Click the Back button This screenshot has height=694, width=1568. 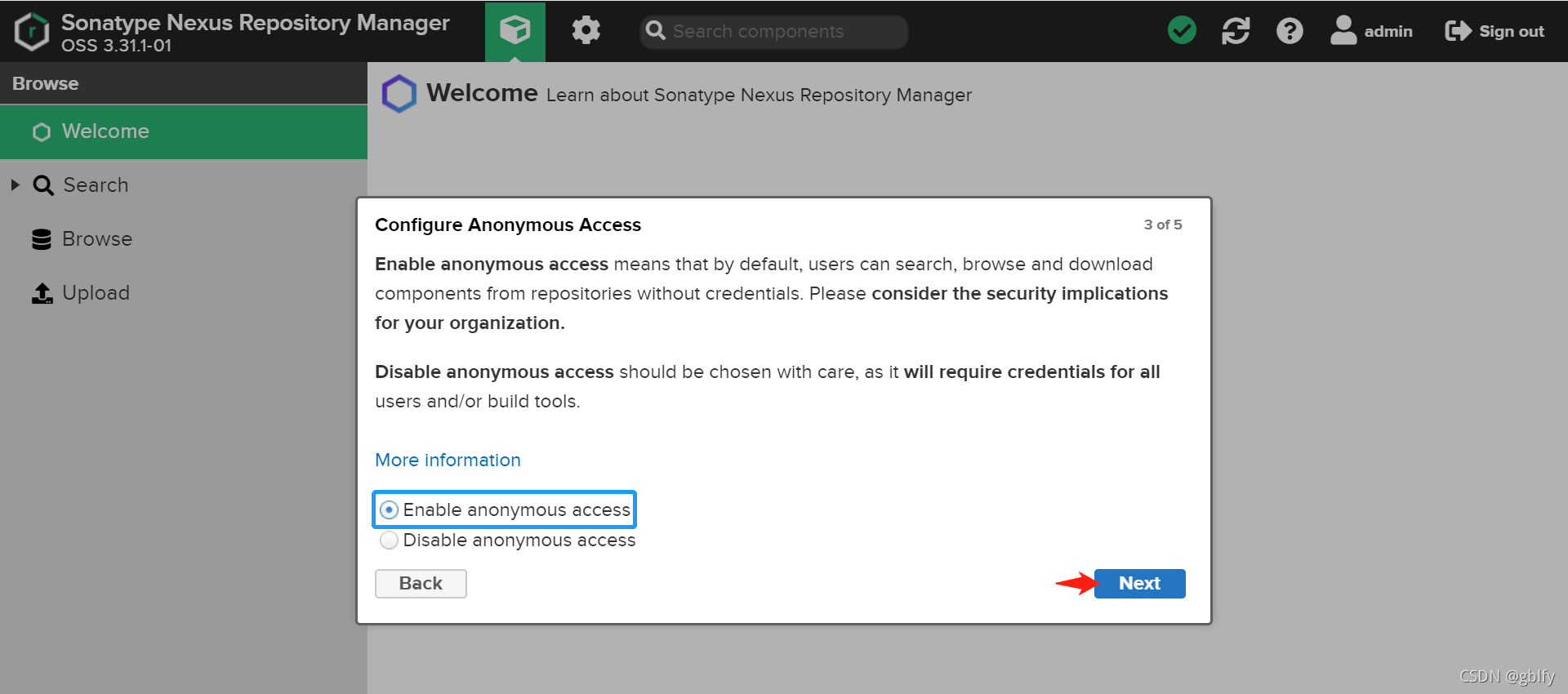coord(421,584)
